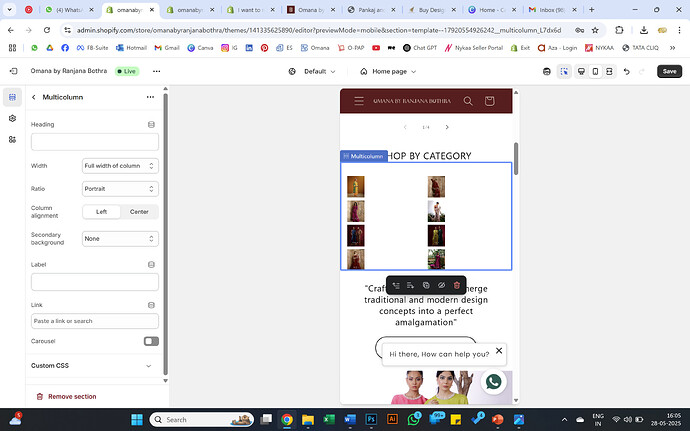Undo the last editor change
This screenshot has height=431, width=690.
(x=627, y=71)
